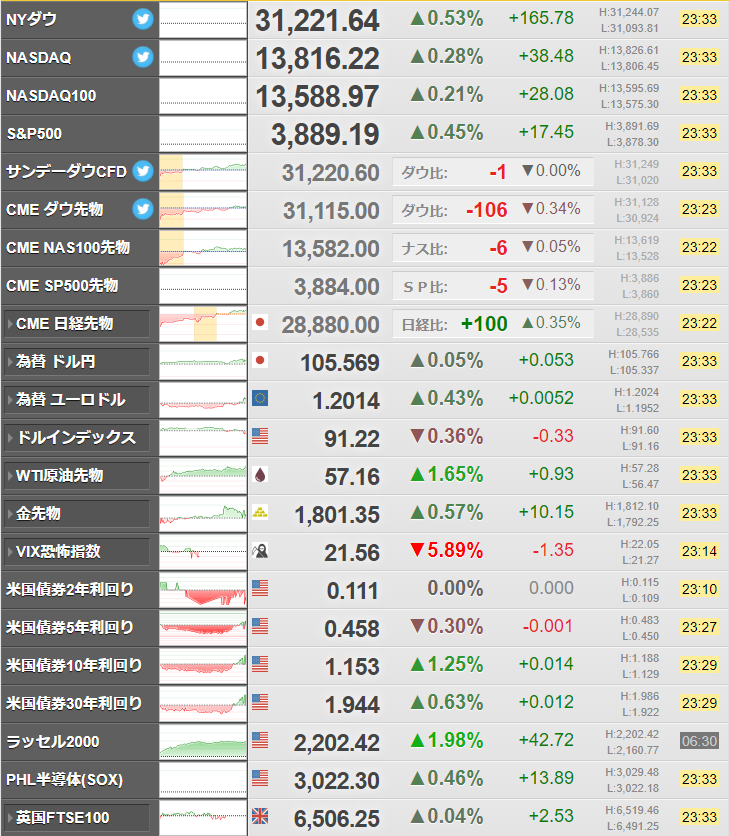This screenshot has height=836, width=729.
Task: Click the VIX change ▼5.89%
Action: click(x=446, y=550)
